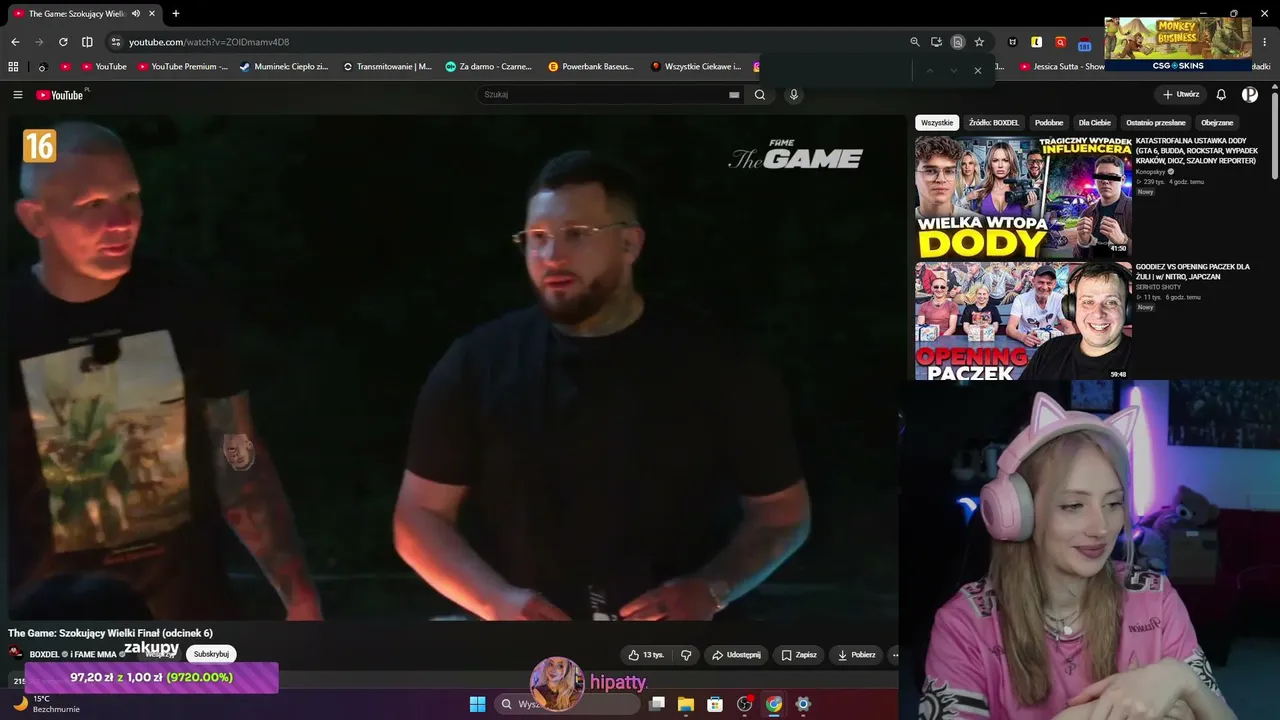Screen dimensions: 1280x720
Task: Click the YouTube search magnifier button
Action: pyautogui.click(x=760, y=95)
